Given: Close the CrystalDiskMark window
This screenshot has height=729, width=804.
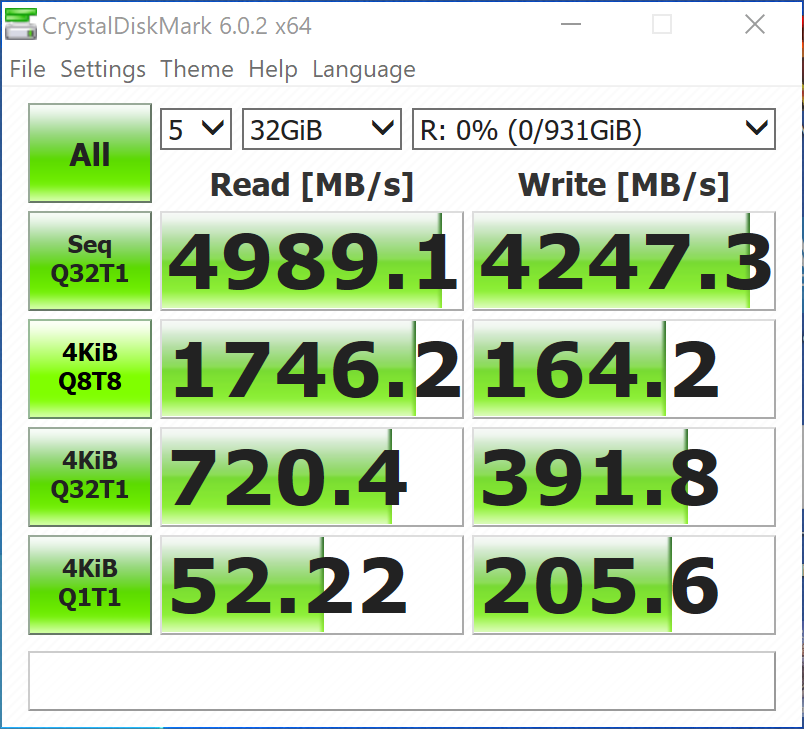Looking at the screenshot, I should 755,24.
